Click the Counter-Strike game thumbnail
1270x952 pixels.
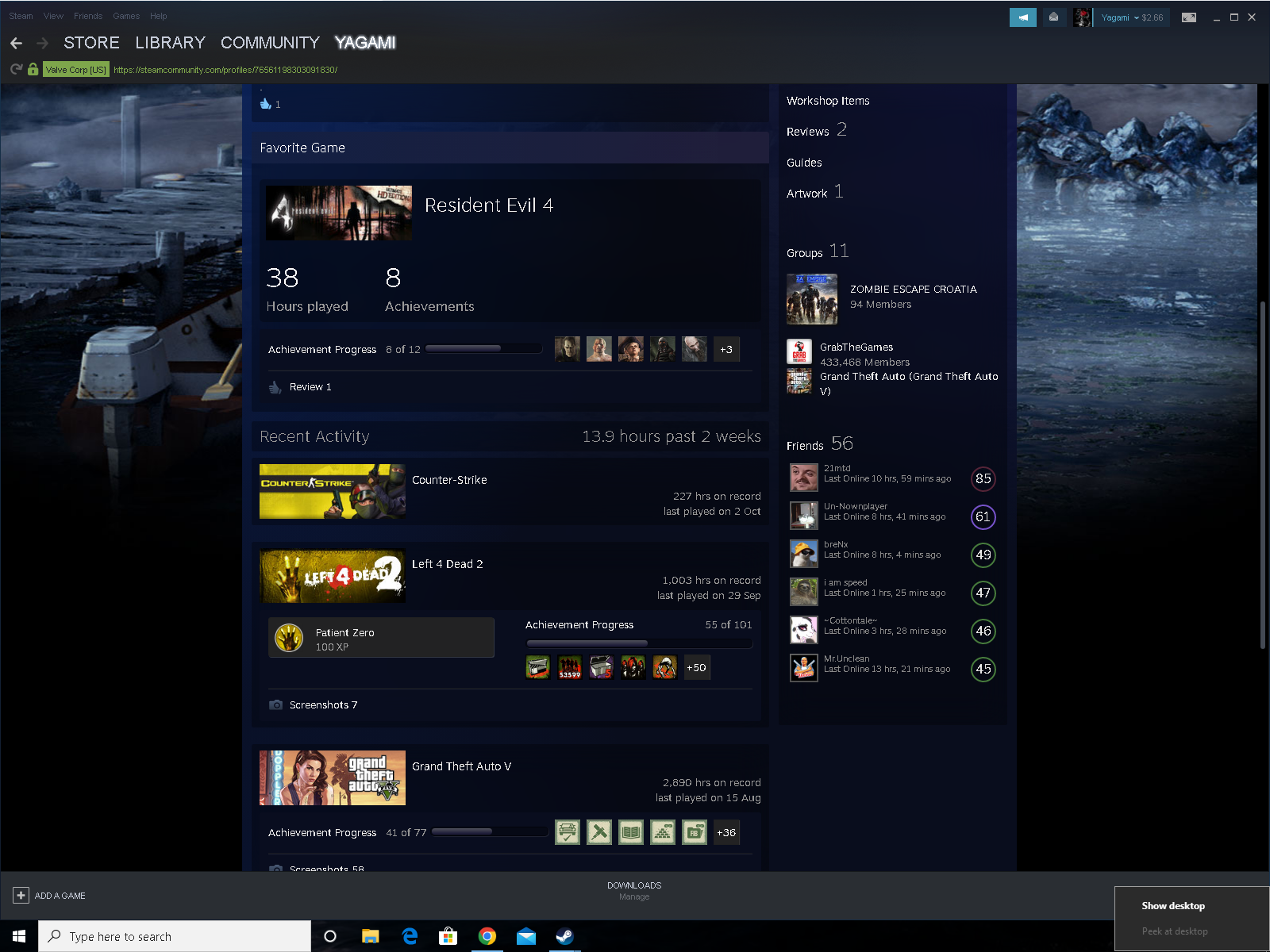332,492
